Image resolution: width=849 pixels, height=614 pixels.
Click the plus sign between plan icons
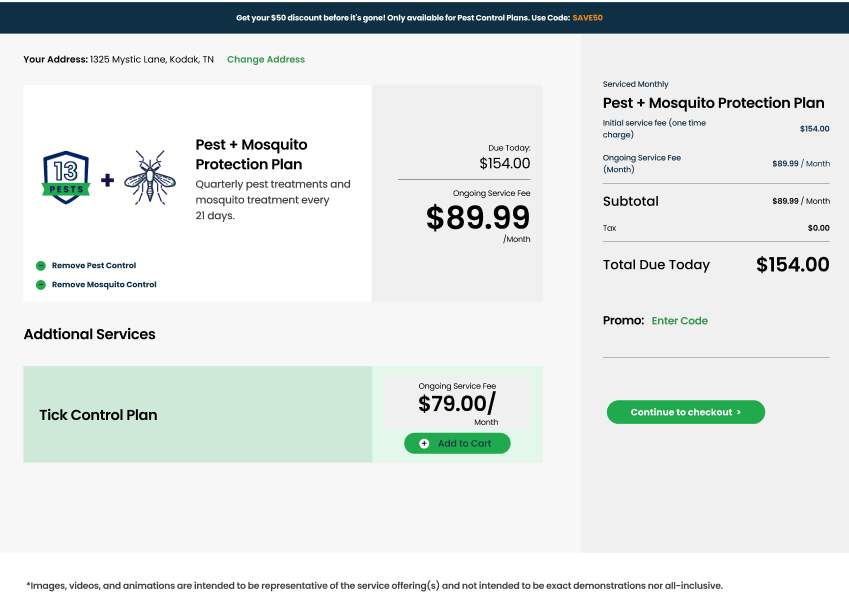pos(107,180)
